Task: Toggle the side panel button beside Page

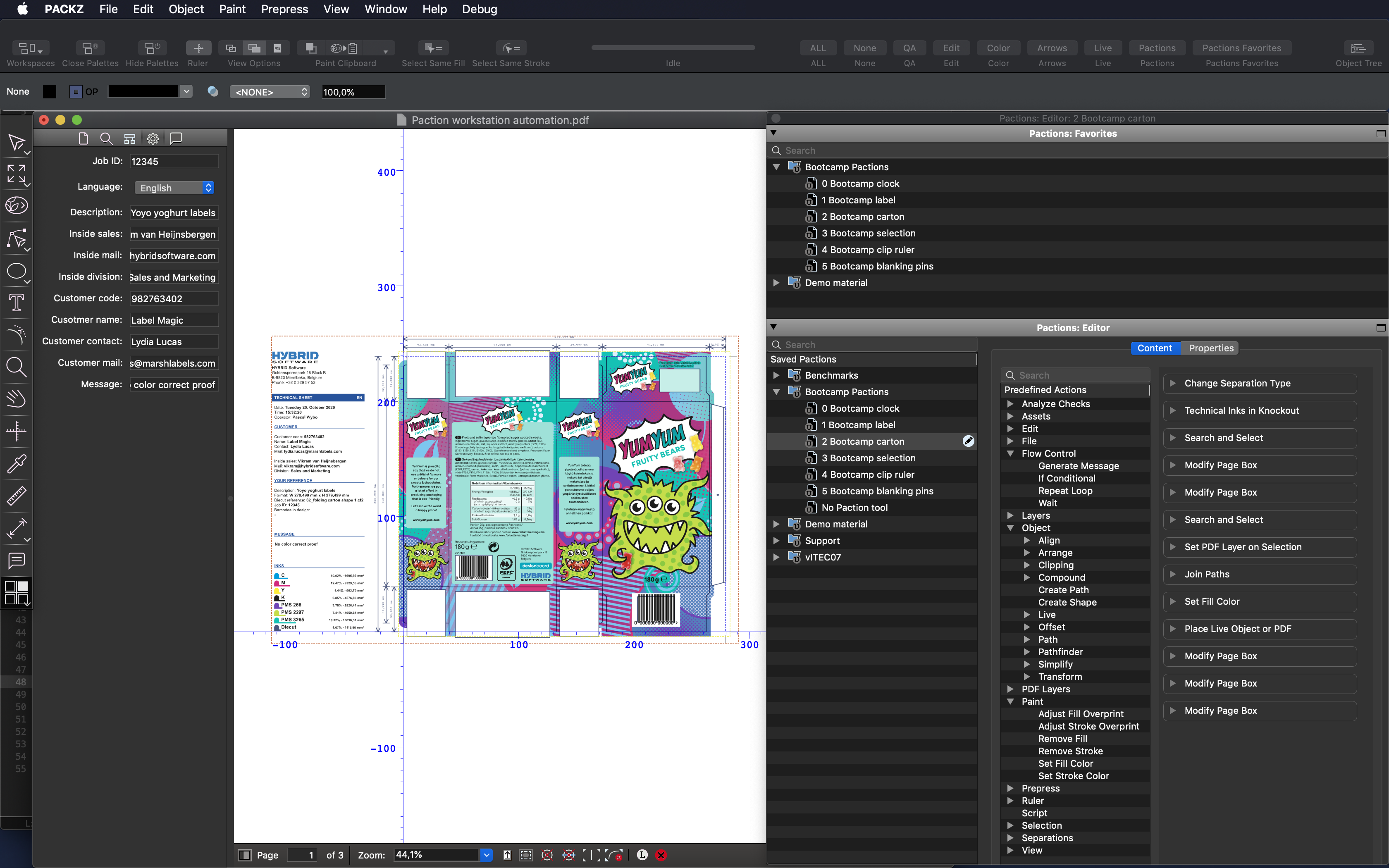Action: tap(244, 855)
